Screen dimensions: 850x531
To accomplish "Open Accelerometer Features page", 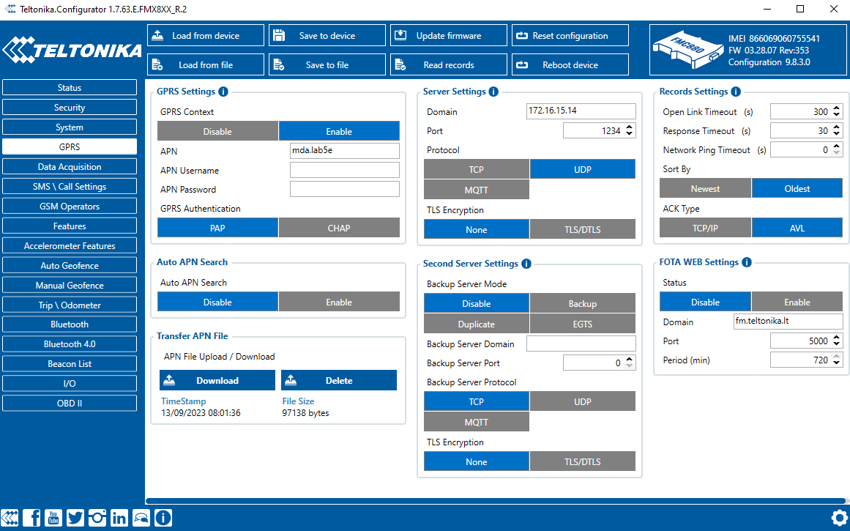I will 69,245.
